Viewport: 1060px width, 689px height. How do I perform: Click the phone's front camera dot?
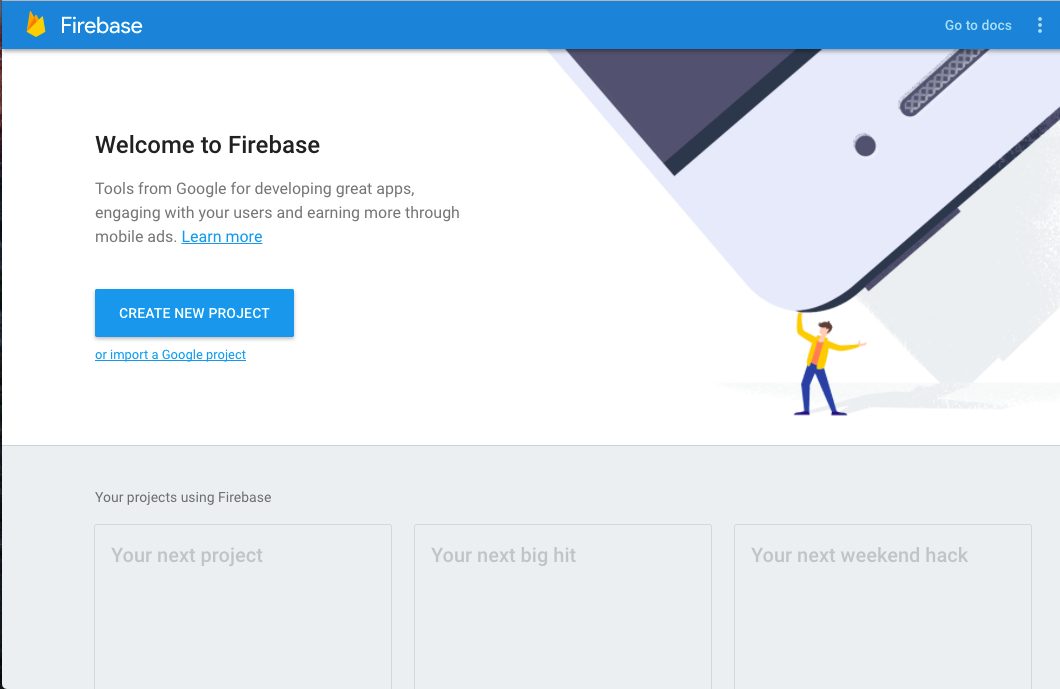tap(865, 145)
